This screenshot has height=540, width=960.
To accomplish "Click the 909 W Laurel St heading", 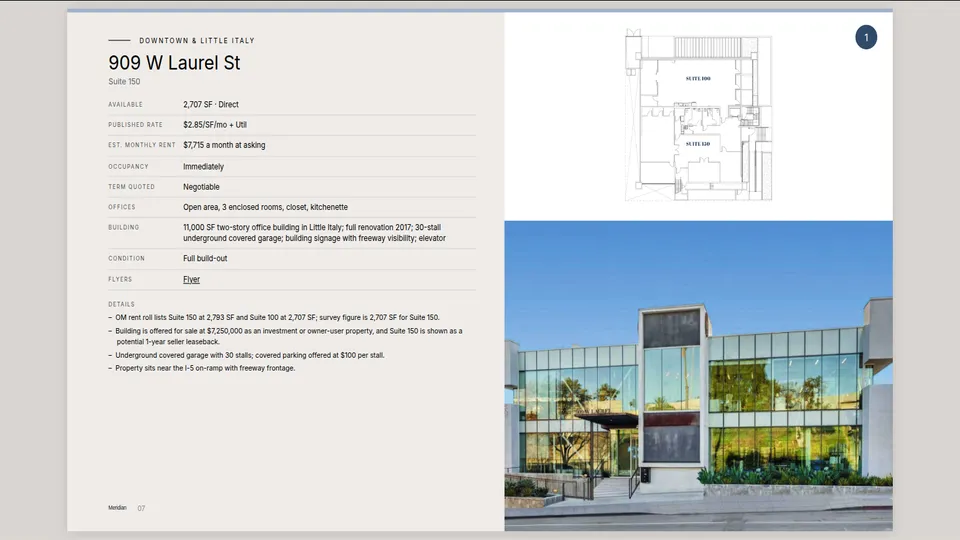I will [x=174, y=62].
